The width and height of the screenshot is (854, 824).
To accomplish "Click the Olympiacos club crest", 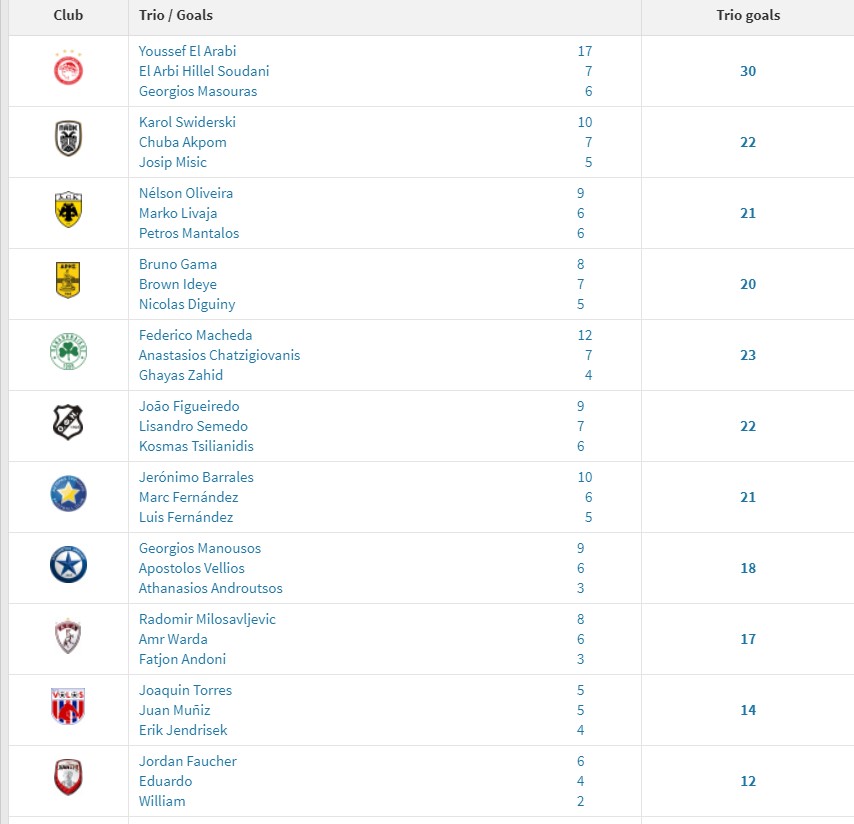I will (68, 69).
